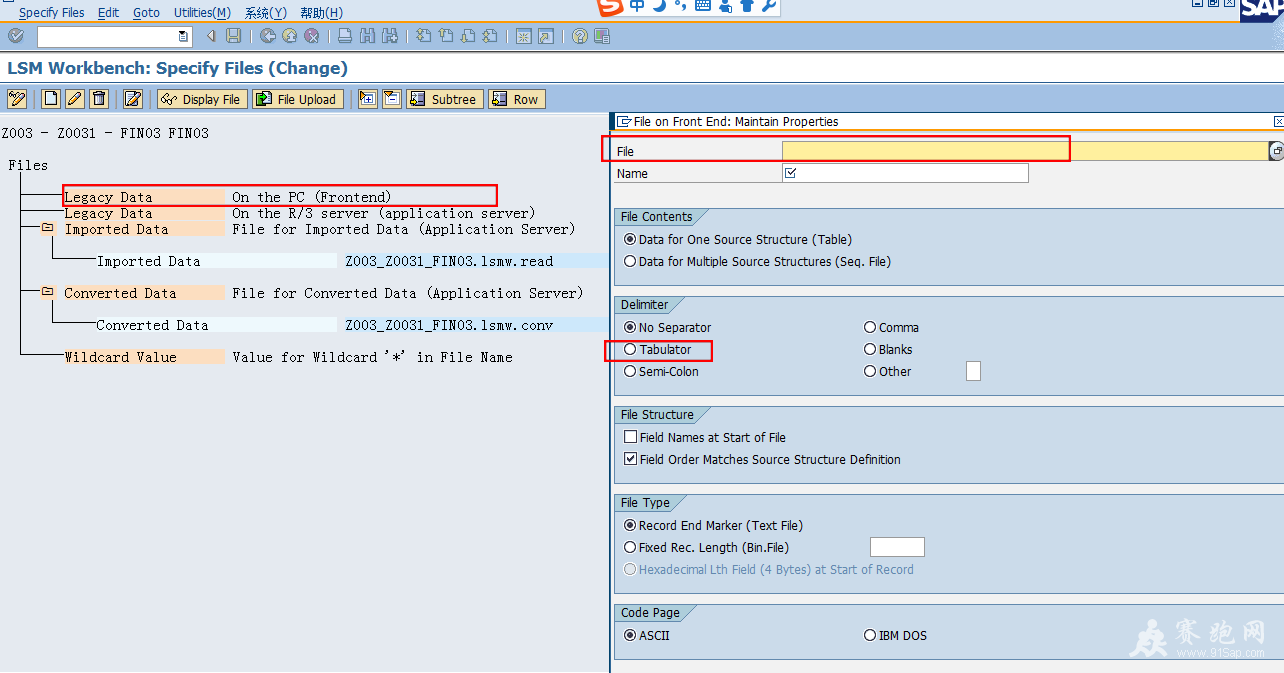
Task: Select the Comma delimiter
Action: coord(891,328)
